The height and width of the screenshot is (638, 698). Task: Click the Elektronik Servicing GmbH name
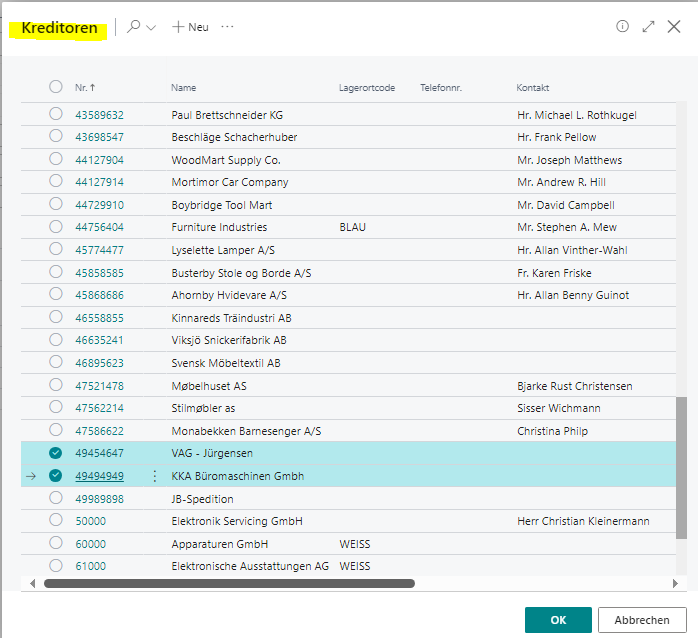(237, 521)
